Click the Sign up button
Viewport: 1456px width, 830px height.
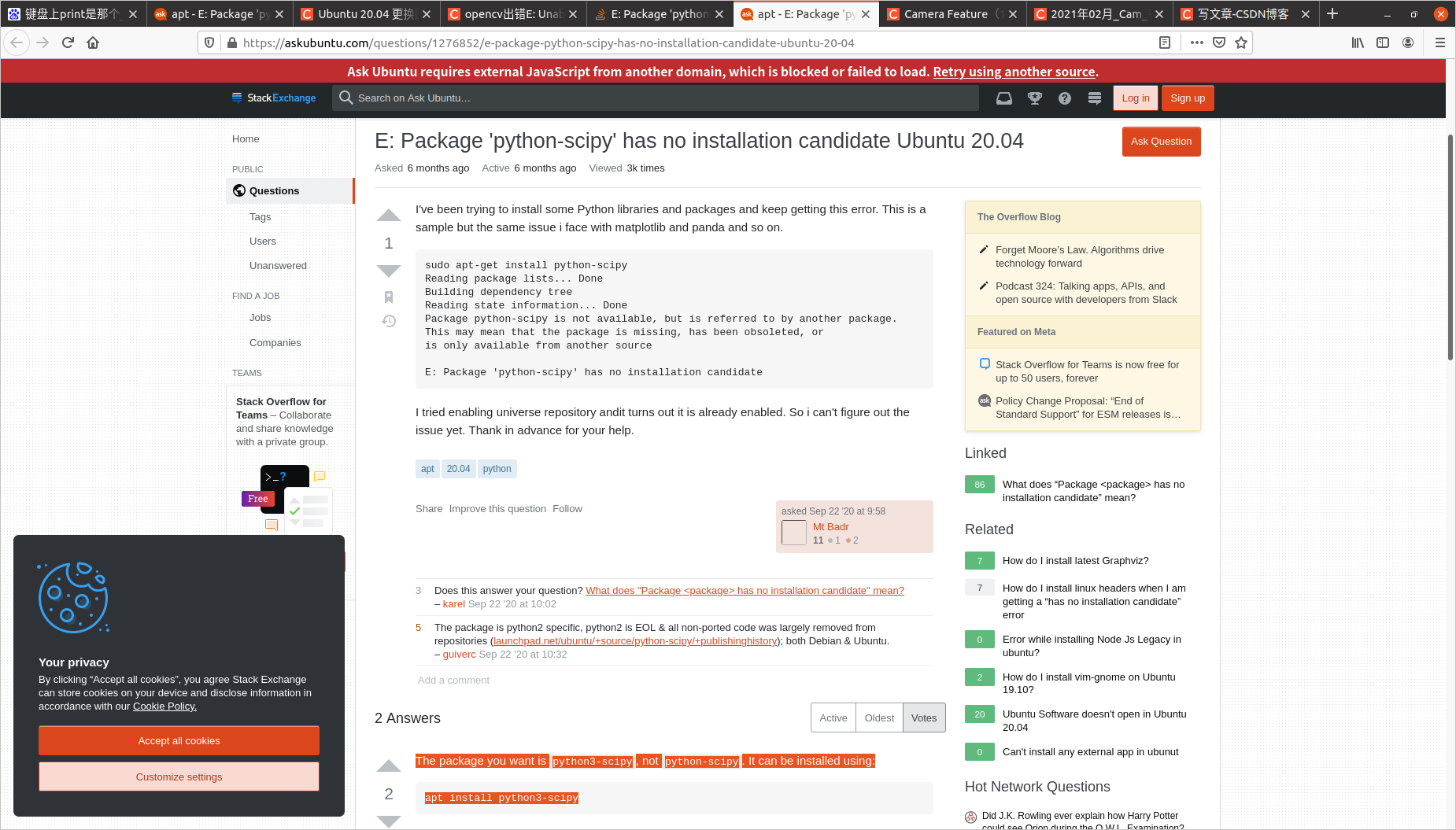(x=1188, y=98)
